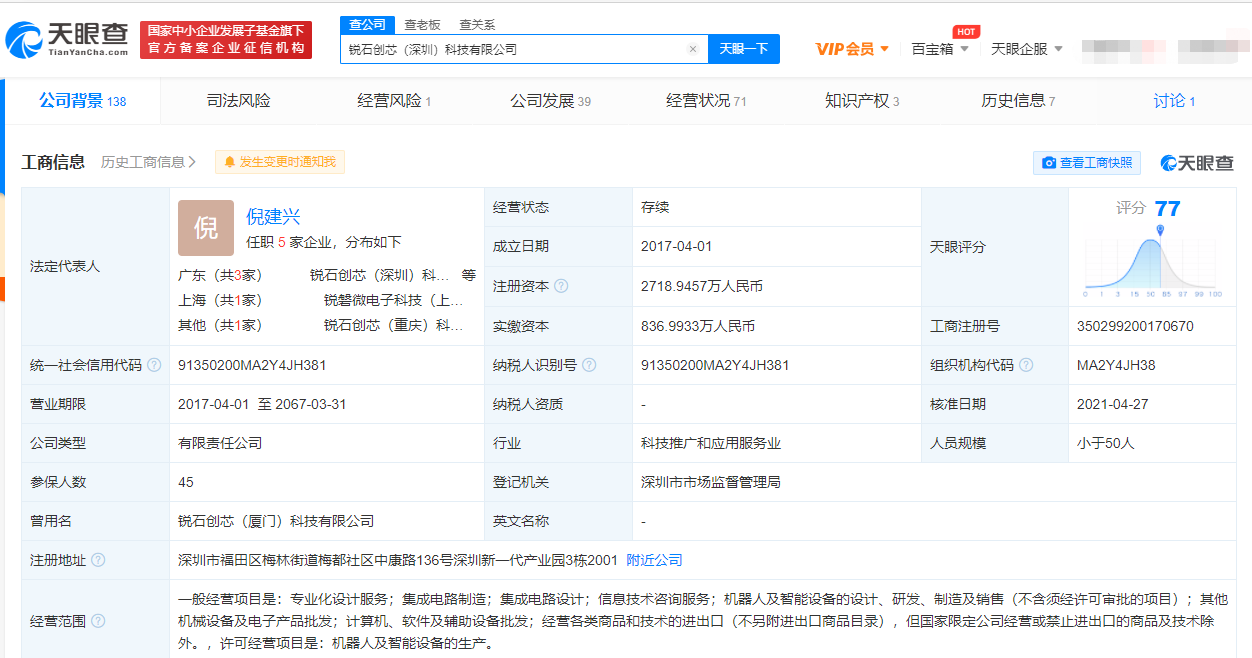Click the 附近公司 link
1252x658 pixels.
(x=655, y=560)
